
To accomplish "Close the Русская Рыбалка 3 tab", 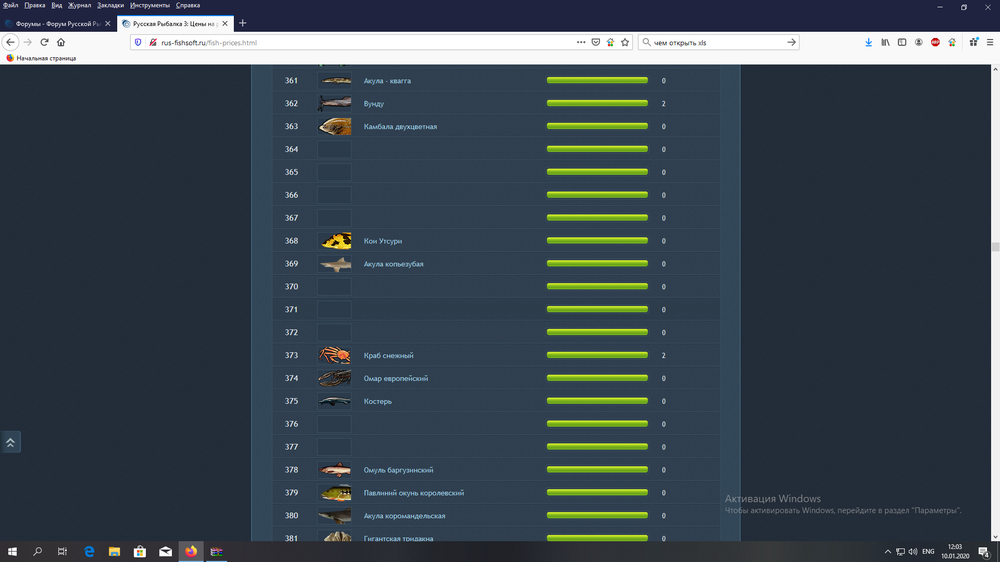I will [224, 24].
